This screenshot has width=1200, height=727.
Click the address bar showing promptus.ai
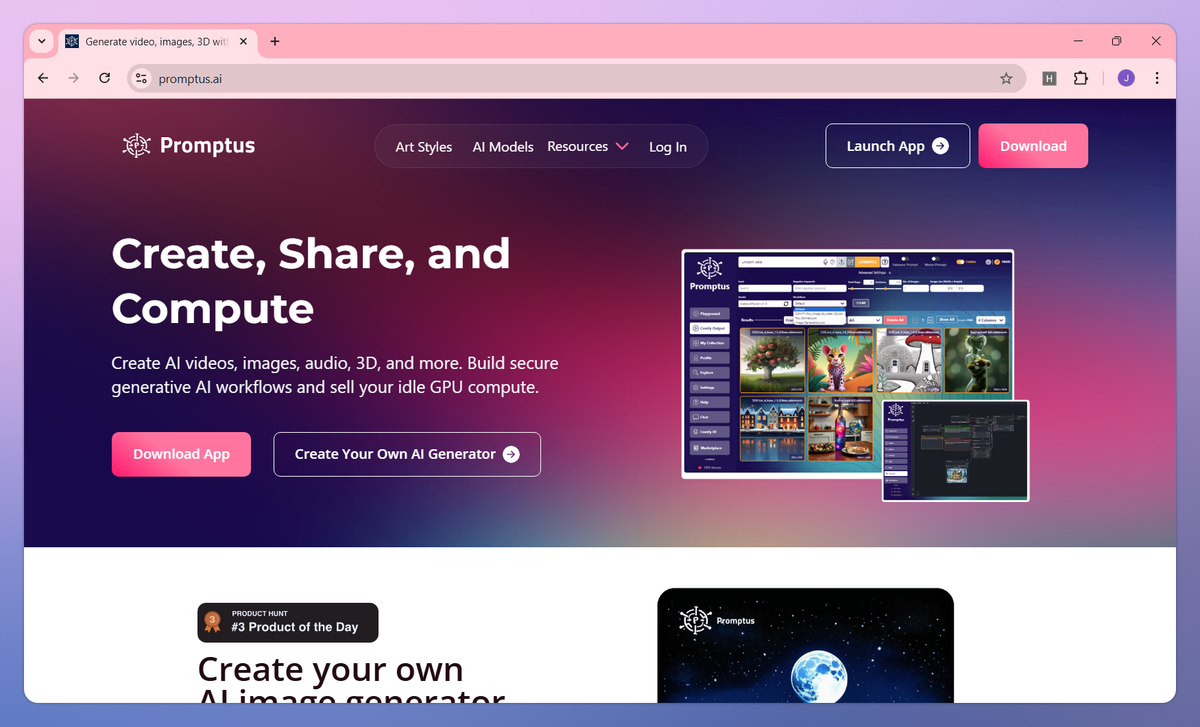coord(576,78)
